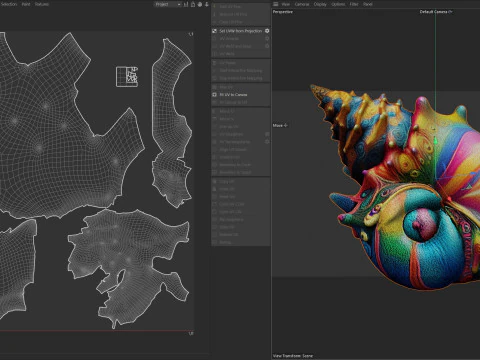Open the Selection menu
The height and width of the screenshot is (360, 480).
(x=9, y=4)
